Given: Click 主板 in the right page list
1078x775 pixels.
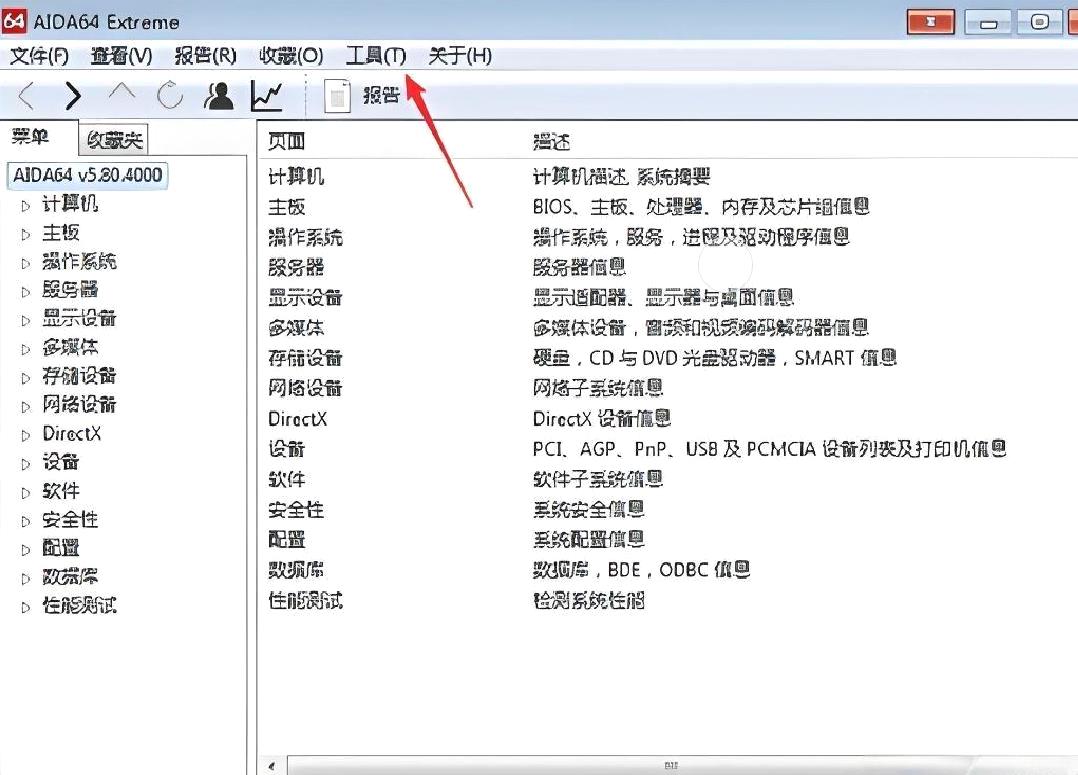Looking at the screenshot, I should tap(287, 207).
